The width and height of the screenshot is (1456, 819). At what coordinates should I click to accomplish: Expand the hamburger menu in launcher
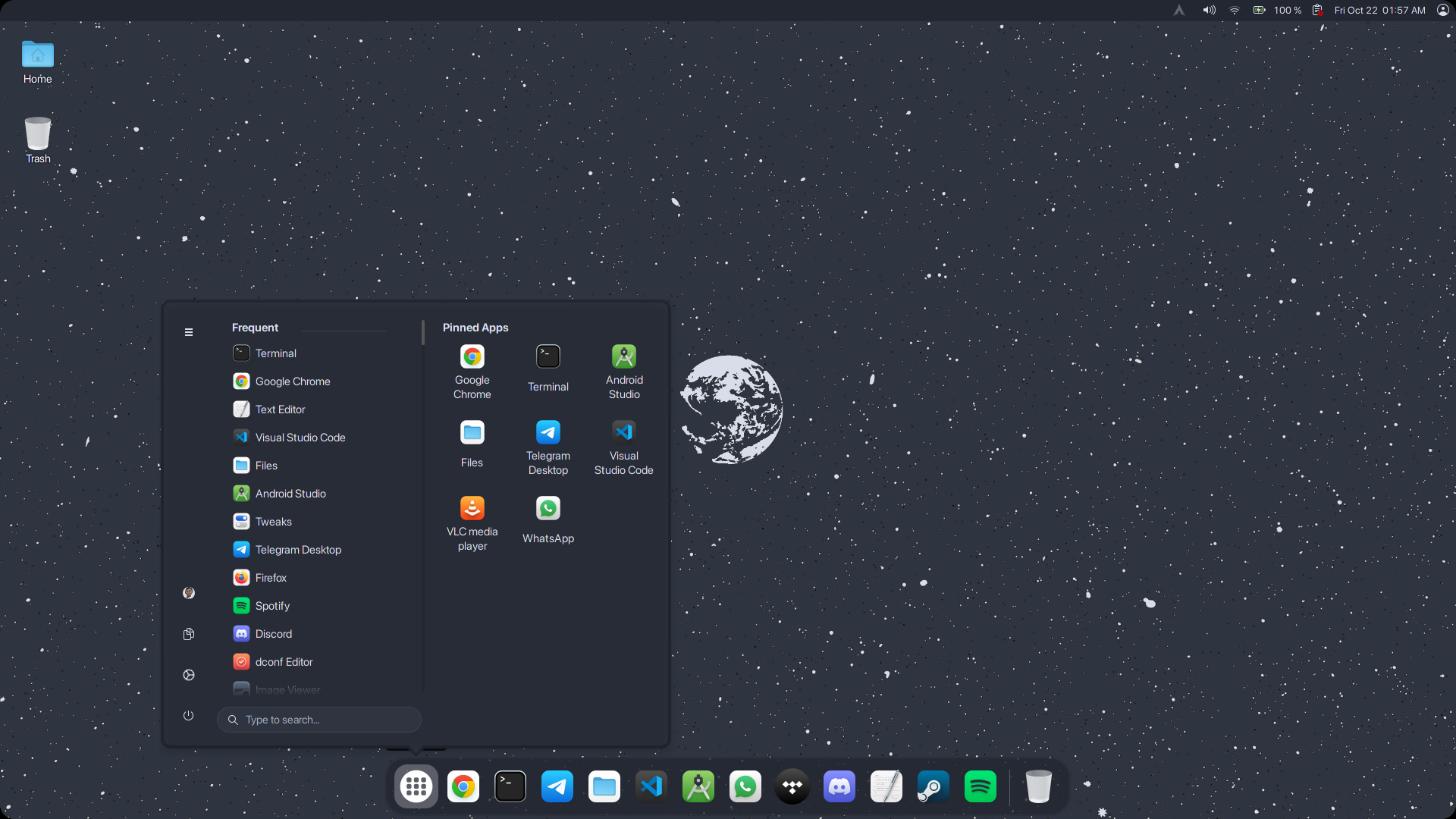[189, 332]
